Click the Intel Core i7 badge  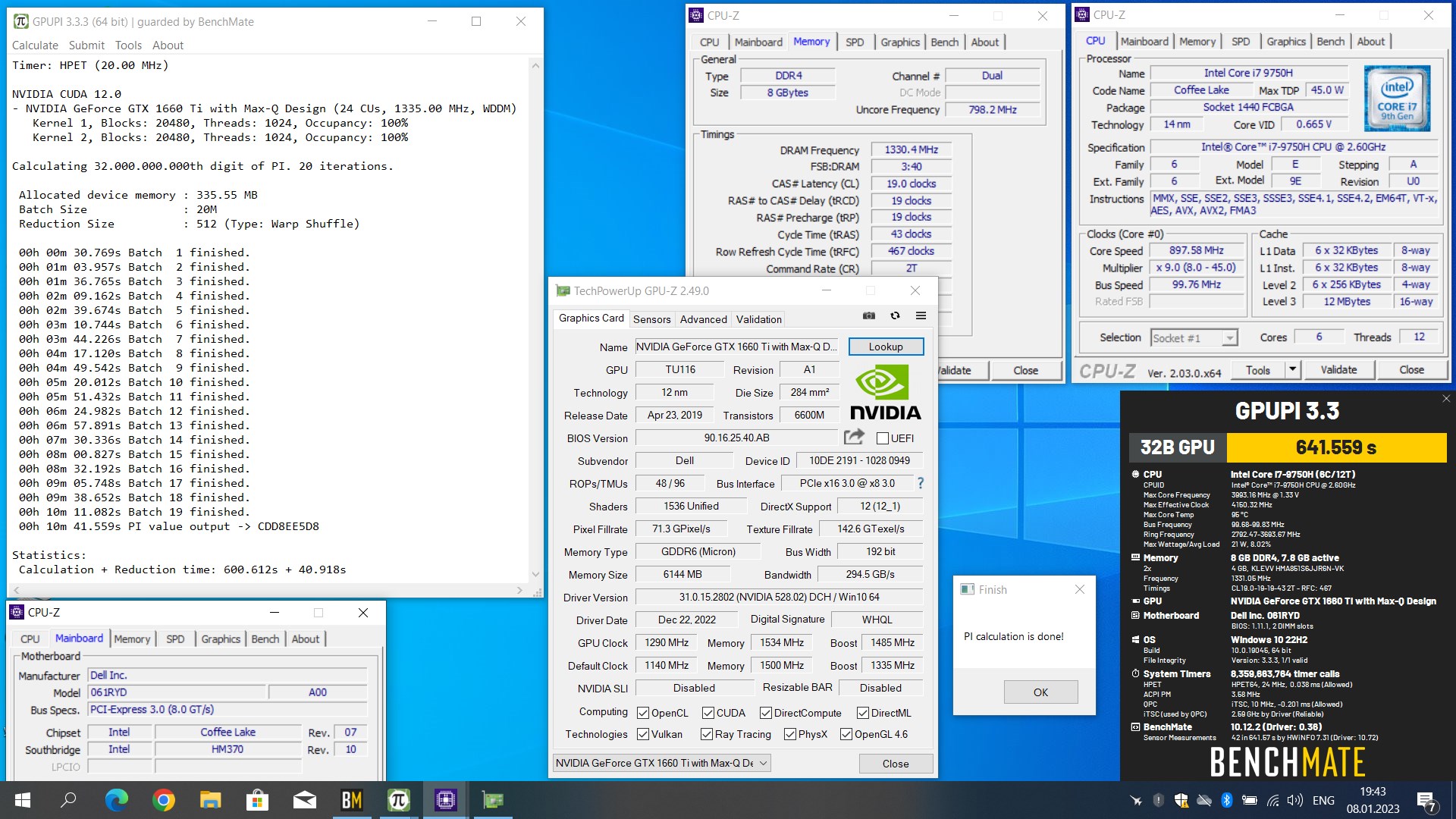(x=1397, y=99)
